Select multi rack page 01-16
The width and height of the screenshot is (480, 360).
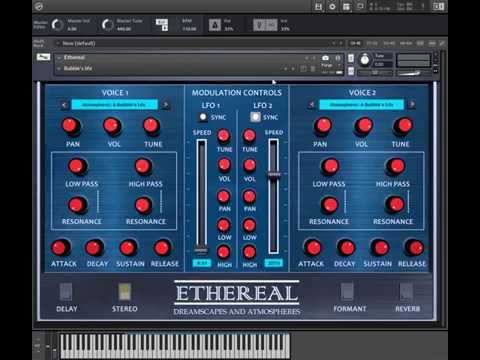(355, 43)
